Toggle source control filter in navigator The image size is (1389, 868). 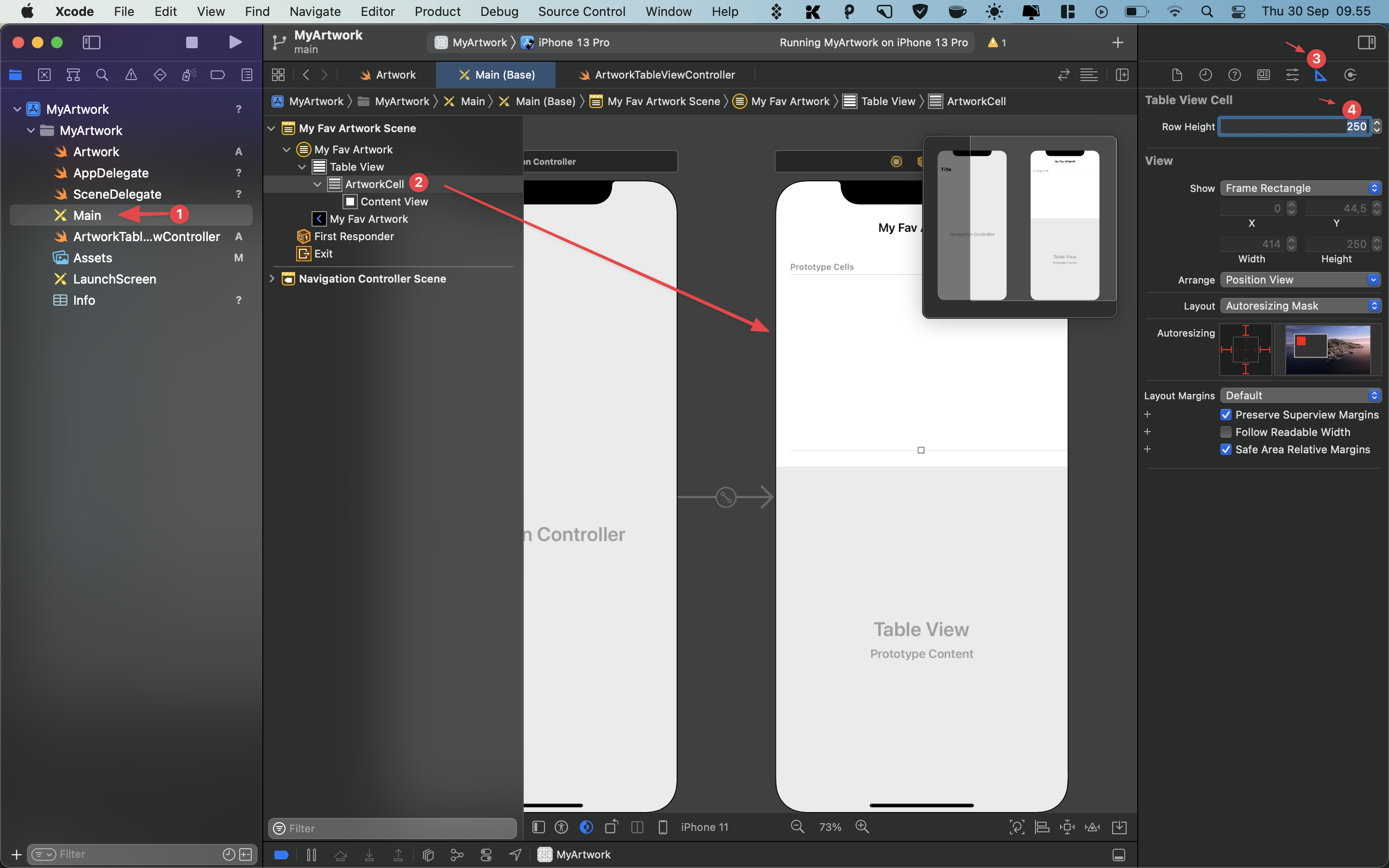click(x=245, y=854)
